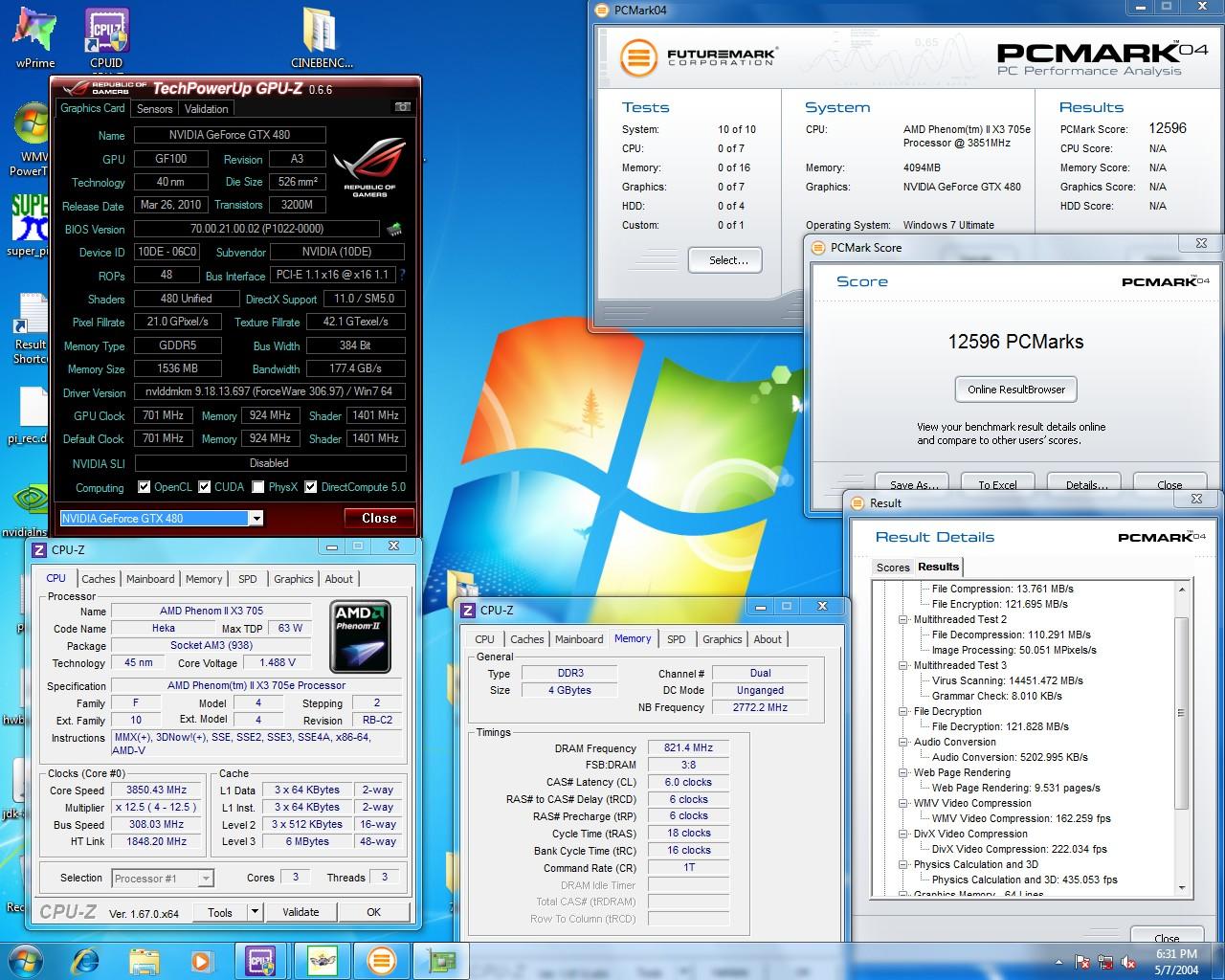This screenshot has height=980, width=1225.
Task: Switch to Sensors tab in GPU-Z
Action: (x=154, y=109)
